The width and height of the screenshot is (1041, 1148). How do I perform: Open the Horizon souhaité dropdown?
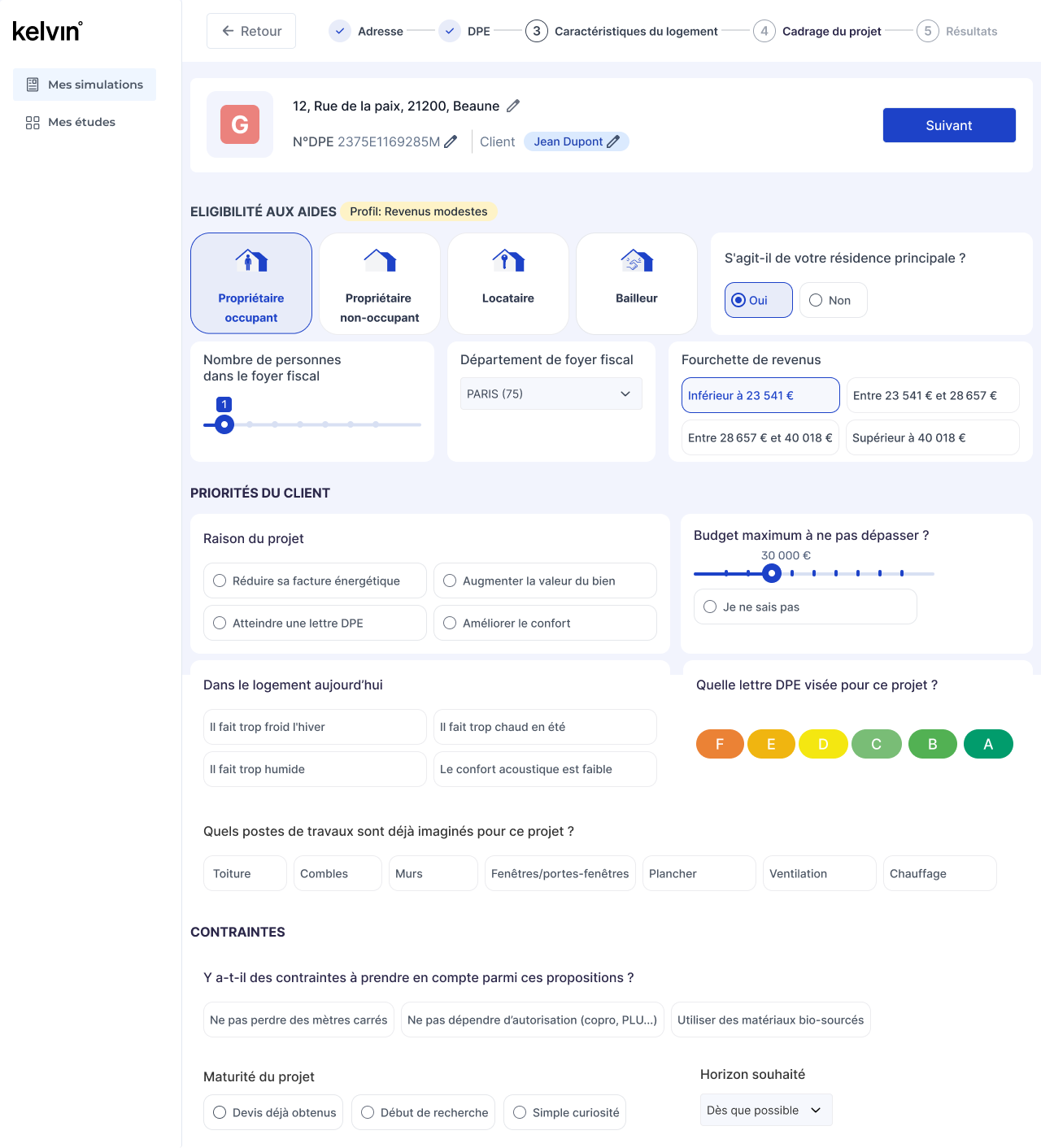point(766,1110)
